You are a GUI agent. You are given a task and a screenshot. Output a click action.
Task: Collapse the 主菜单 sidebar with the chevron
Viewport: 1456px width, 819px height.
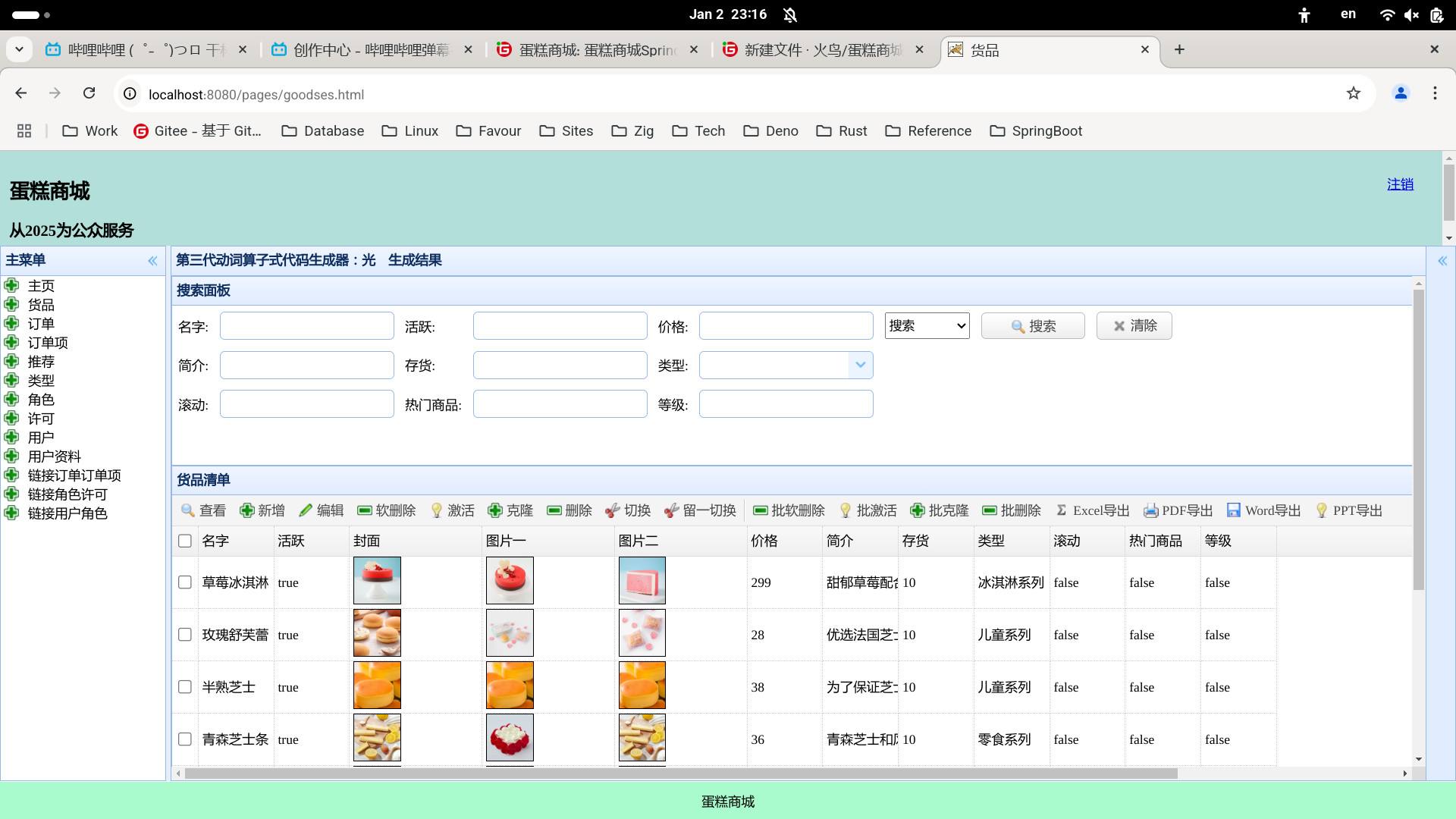(152, 260)
